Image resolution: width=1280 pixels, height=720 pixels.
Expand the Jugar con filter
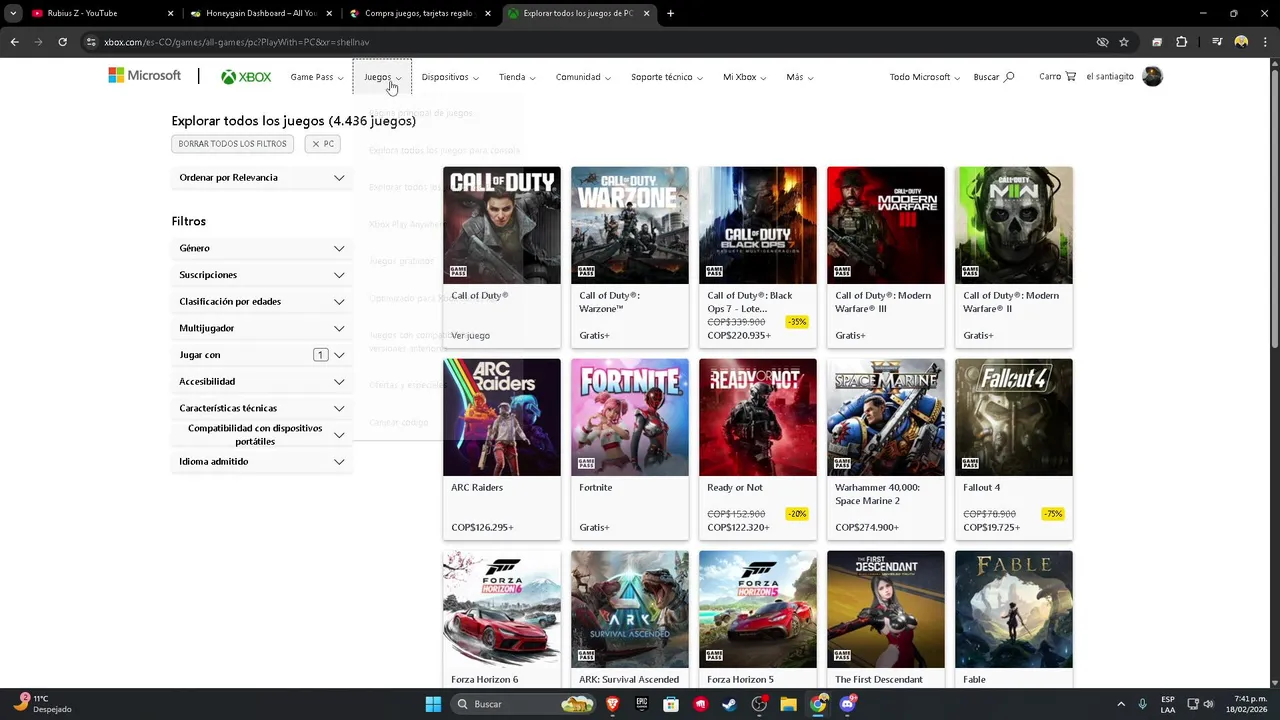[261, 355]
